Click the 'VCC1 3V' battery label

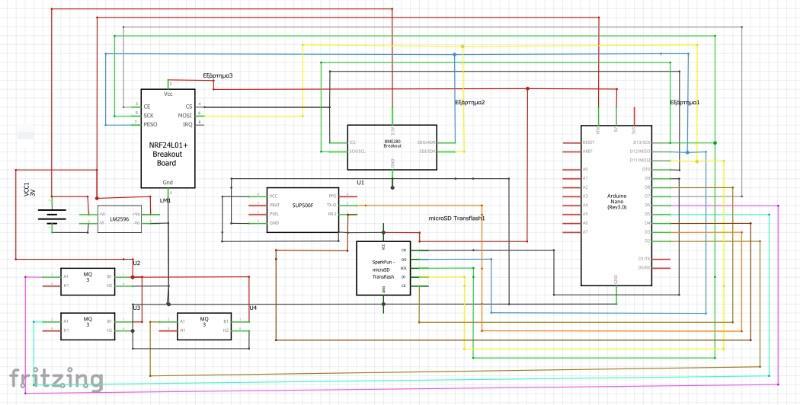30,189
